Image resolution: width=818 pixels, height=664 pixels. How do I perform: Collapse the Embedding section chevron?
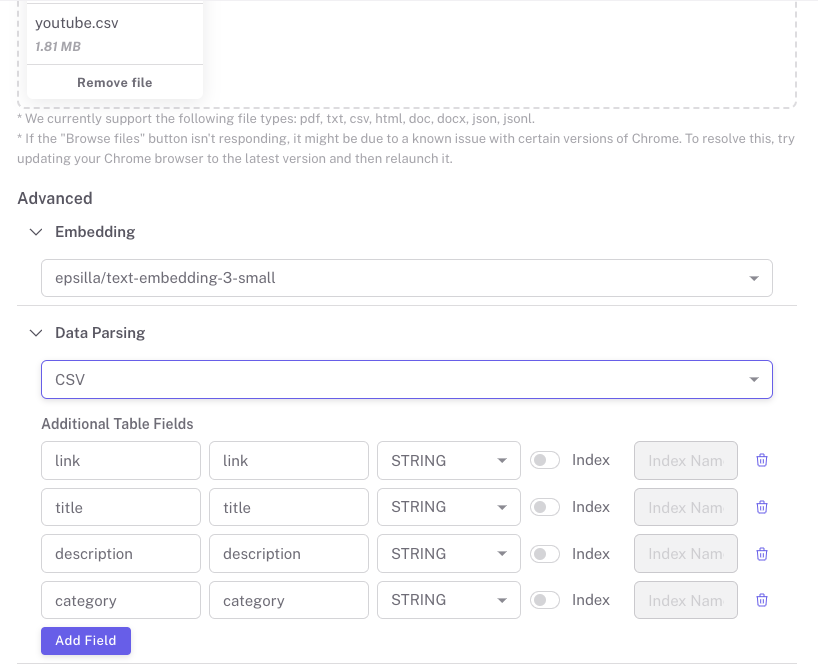pyautogui.click(x=36, y=232)
